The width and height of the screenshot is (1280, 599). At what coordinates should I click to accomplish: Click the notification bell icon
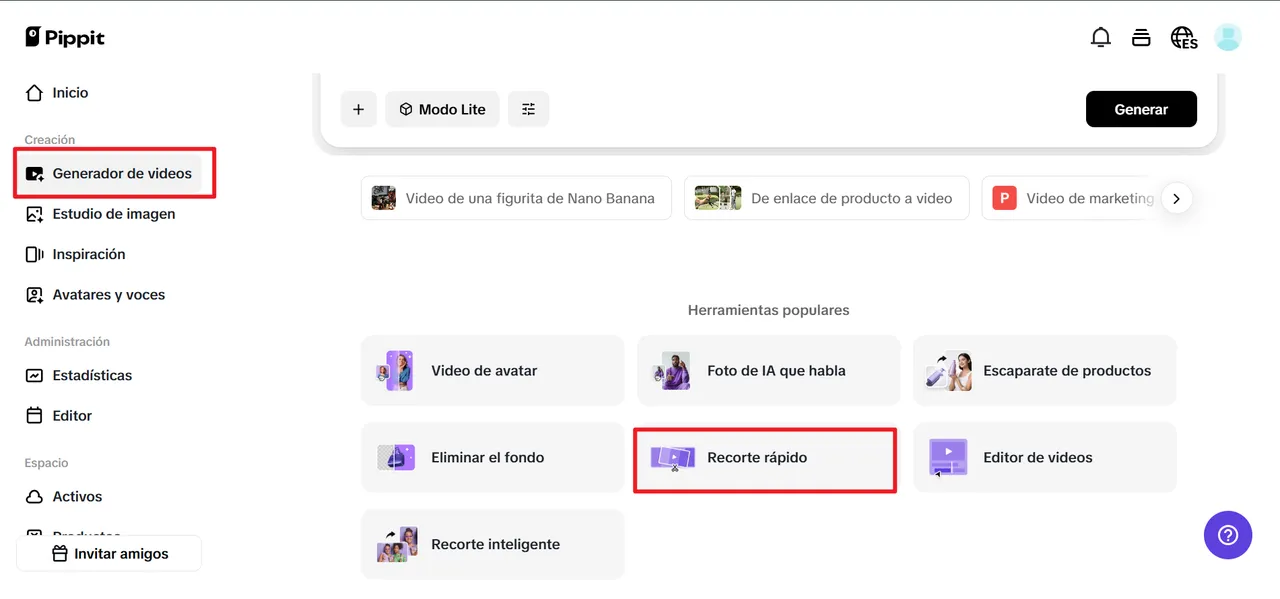click(1100, 38)
